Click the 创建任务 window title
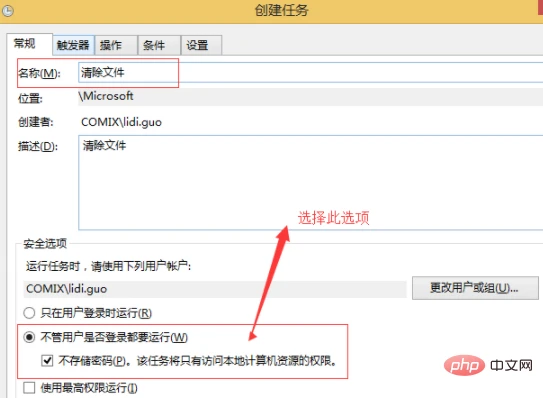This screenshot has width=543, height=398. point(282,10)
